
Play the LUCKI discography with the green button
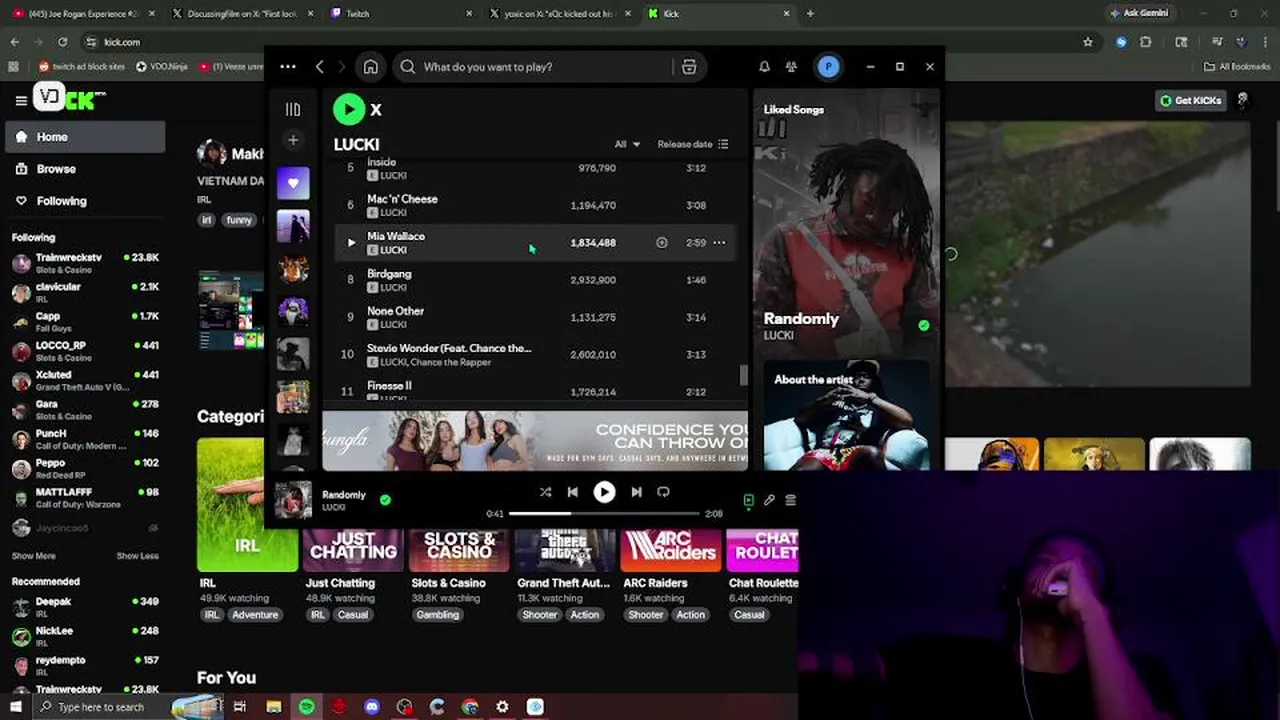[349, 109]
